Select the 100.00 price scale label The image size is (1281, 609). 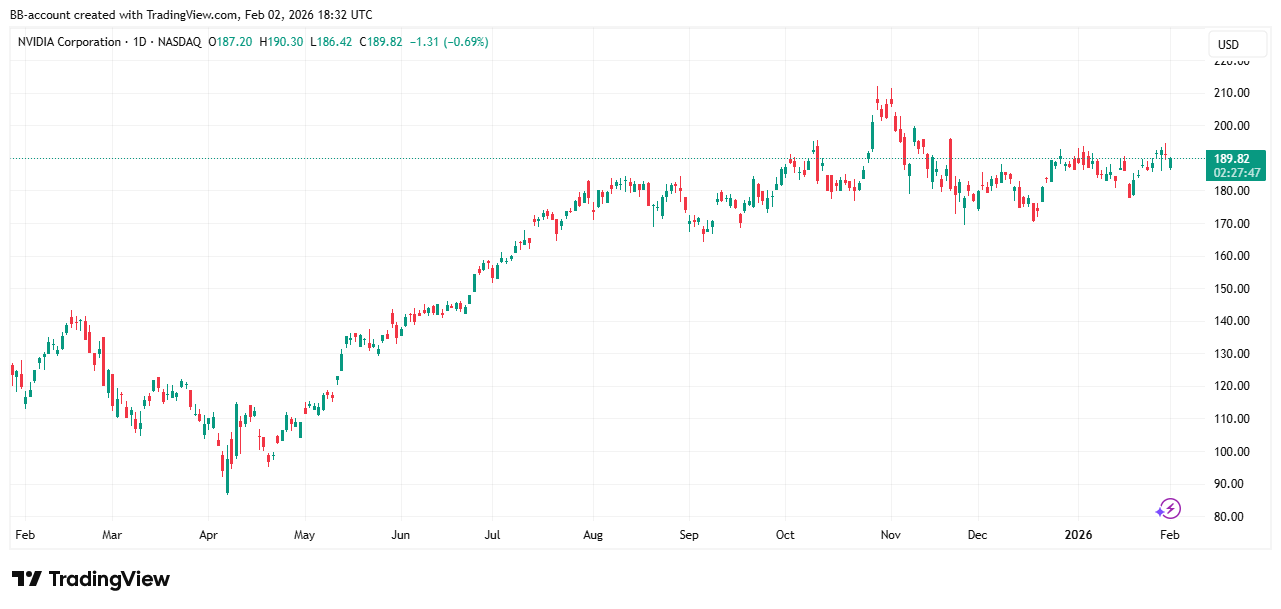[1231, 451]
